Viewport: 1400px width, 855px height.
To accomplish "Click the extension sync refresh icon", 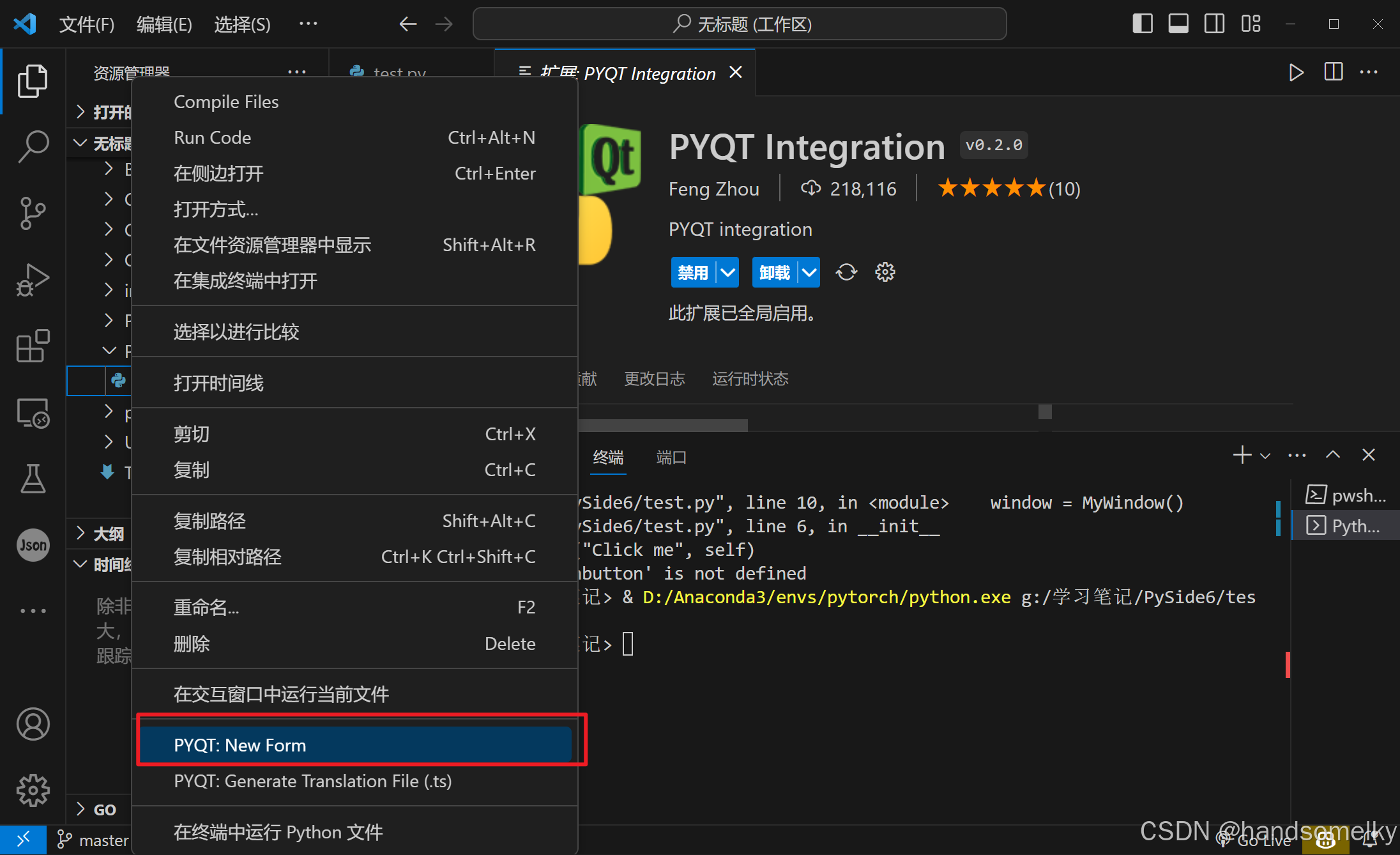I will [846, 272].
